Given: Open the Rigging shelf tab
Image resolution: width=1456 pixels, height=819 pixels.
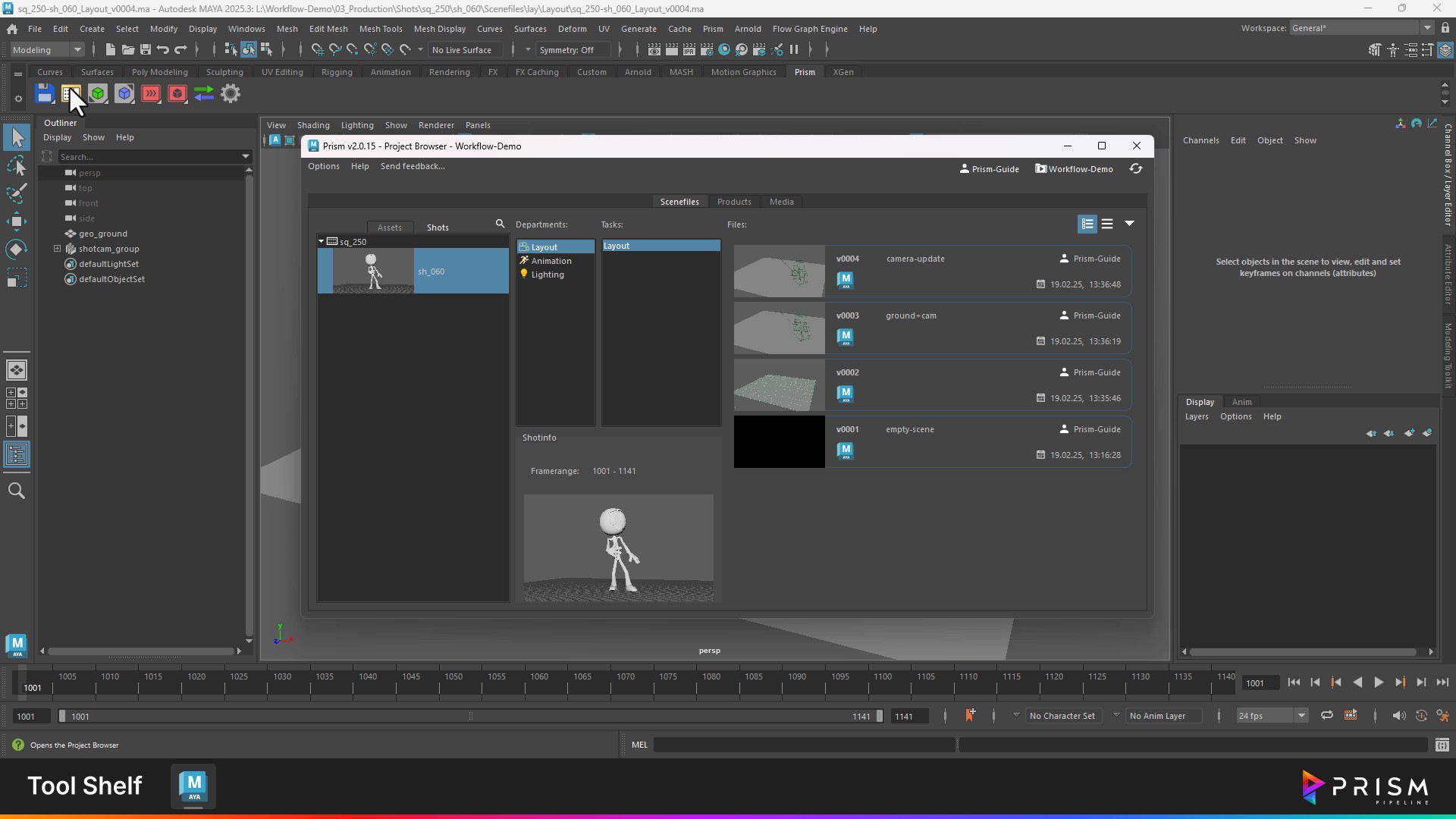Looking at the screenshot, I should [x=336, y=72].
